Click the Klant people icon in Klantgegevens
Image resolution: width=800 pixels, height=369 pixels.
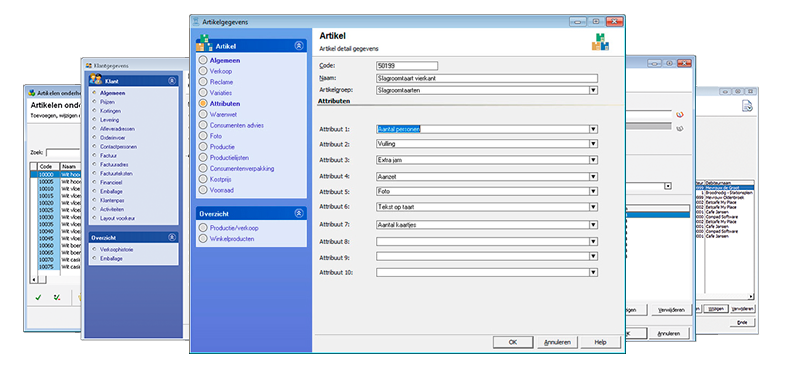(x=95, y=79)
